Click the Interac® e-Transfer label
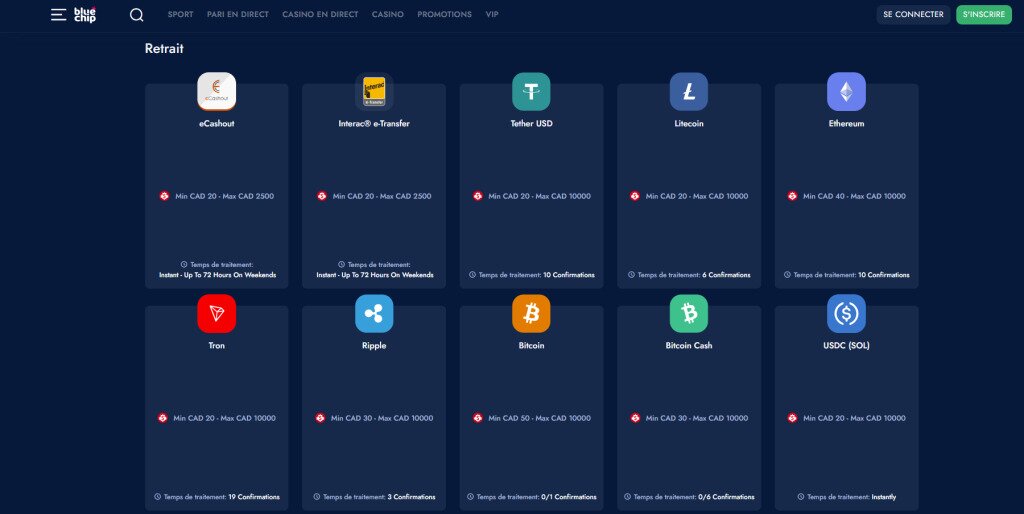The height and width of the screenshot is (514, 1024). [374, 123]
